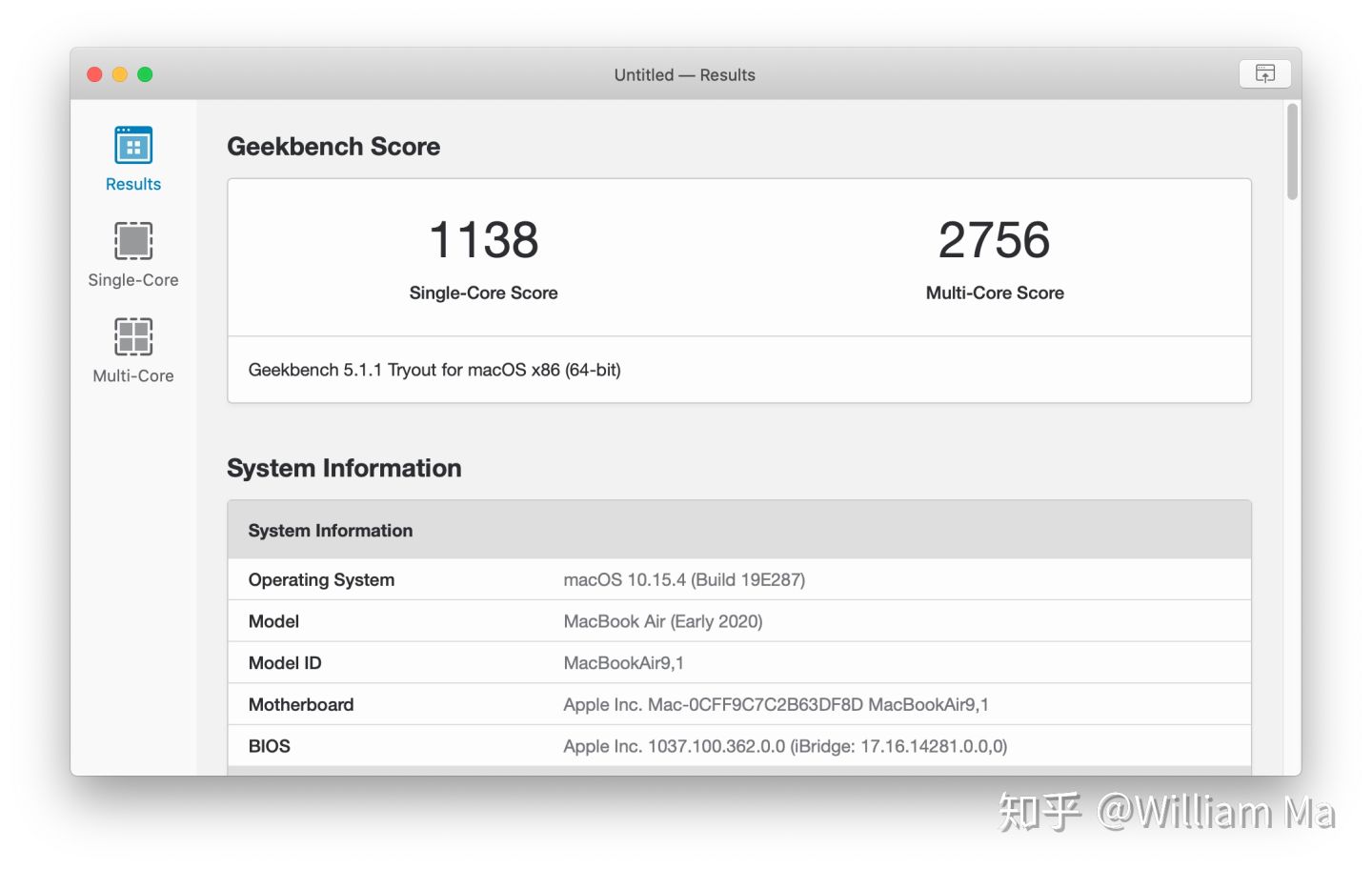
Task: Open the Multi-Core section via its sidebar icon
Action: tap(132, 336)
